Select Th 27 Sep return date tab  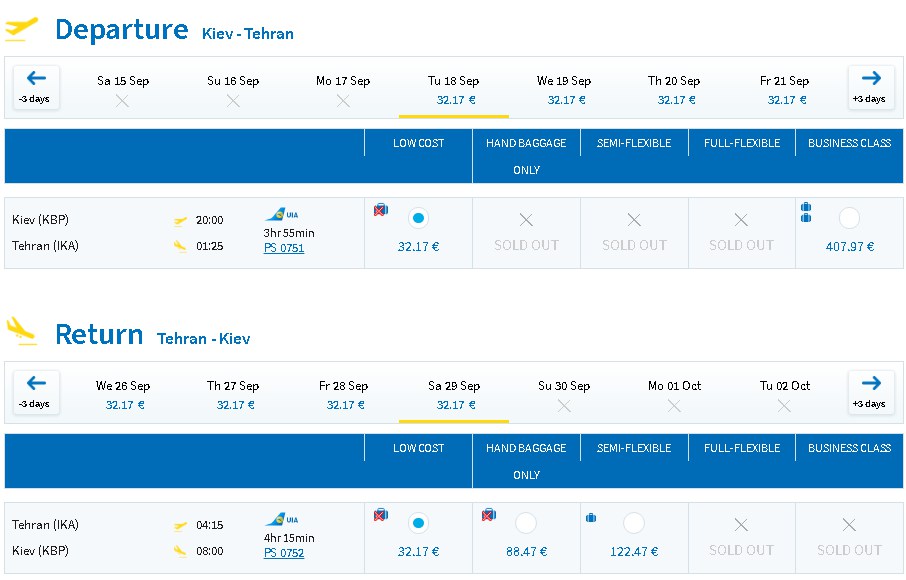click(233, 395)
